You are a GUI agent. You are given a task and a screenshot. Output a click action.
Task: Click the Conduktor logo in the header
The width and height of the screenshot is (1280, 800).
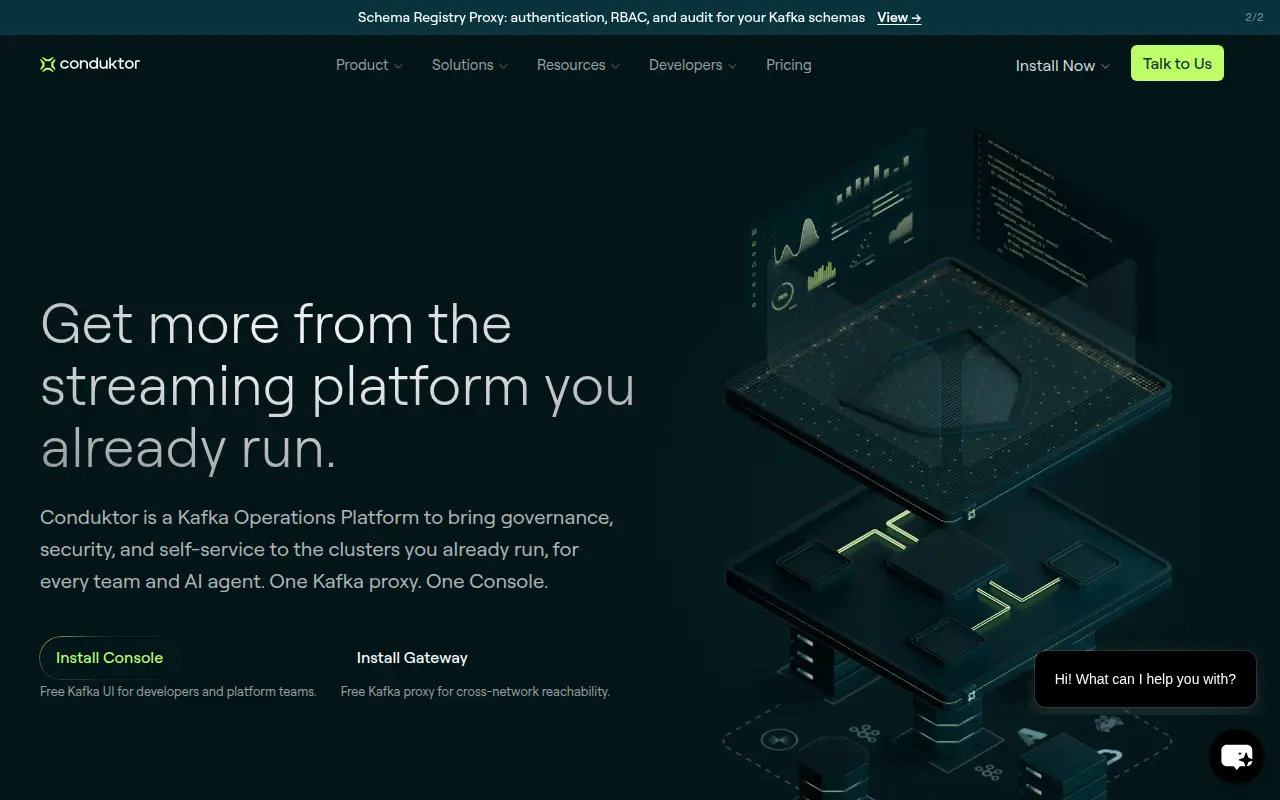tap(90, 64)
